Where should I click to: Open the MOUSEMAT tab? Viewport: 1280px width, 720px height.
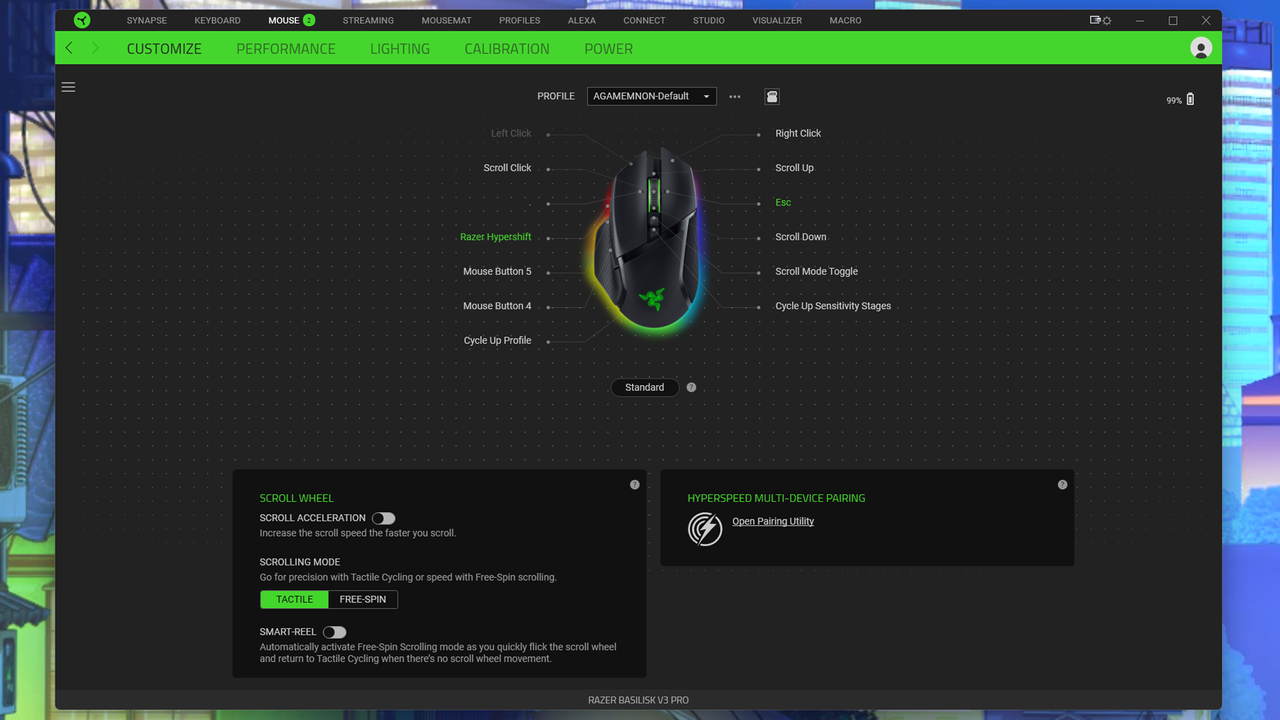[446, 20]
